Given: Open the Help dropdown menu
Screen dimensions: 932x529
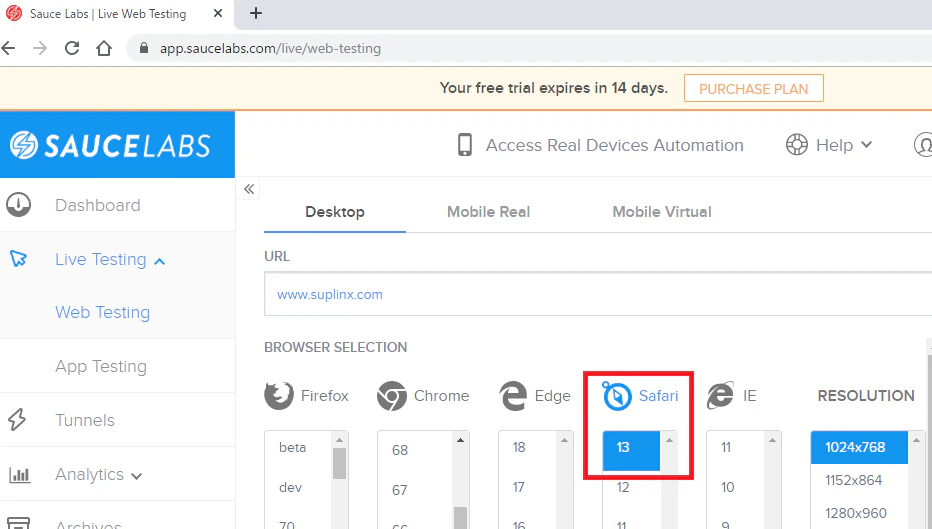Looking at the screenshot, I should click(x=843, y=145).
